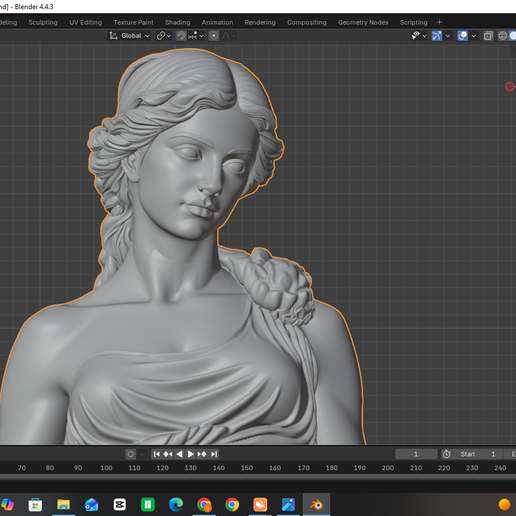This screenshot has width=516, height=516.
Task: Open the snapping options dropdown
Action: click(x=196, y=36)
